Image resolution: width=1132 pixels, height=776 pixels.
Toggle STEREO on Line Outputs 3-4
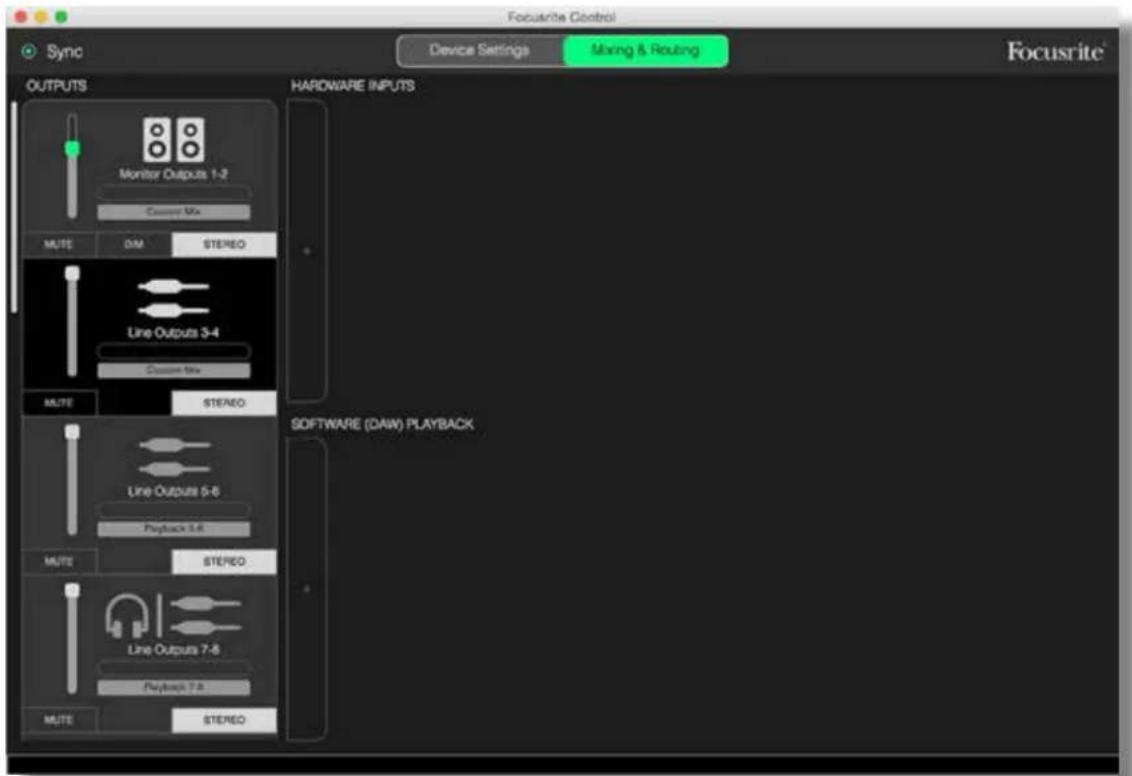[x=224, y=403]
